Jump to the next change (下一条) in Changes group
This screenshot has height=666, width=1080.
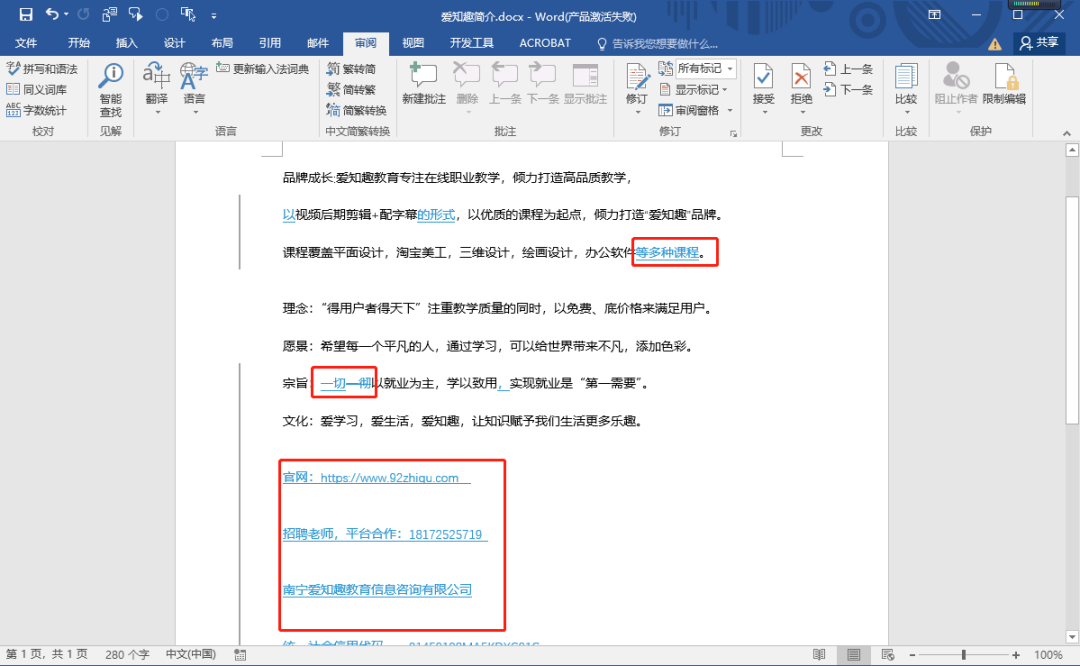click(x=848, y=90)
